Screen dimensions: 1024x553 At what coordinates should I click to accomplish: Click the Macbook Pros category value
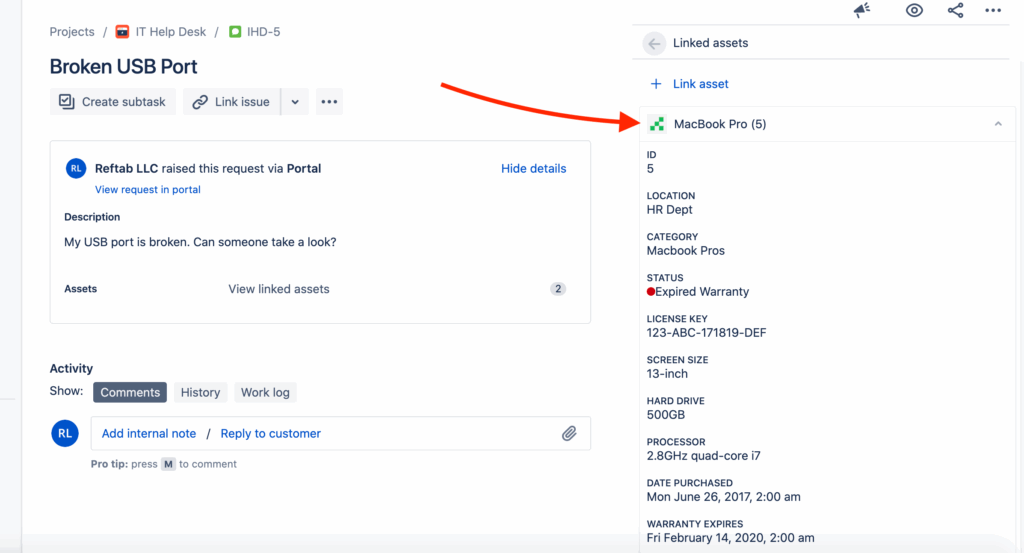686,251
